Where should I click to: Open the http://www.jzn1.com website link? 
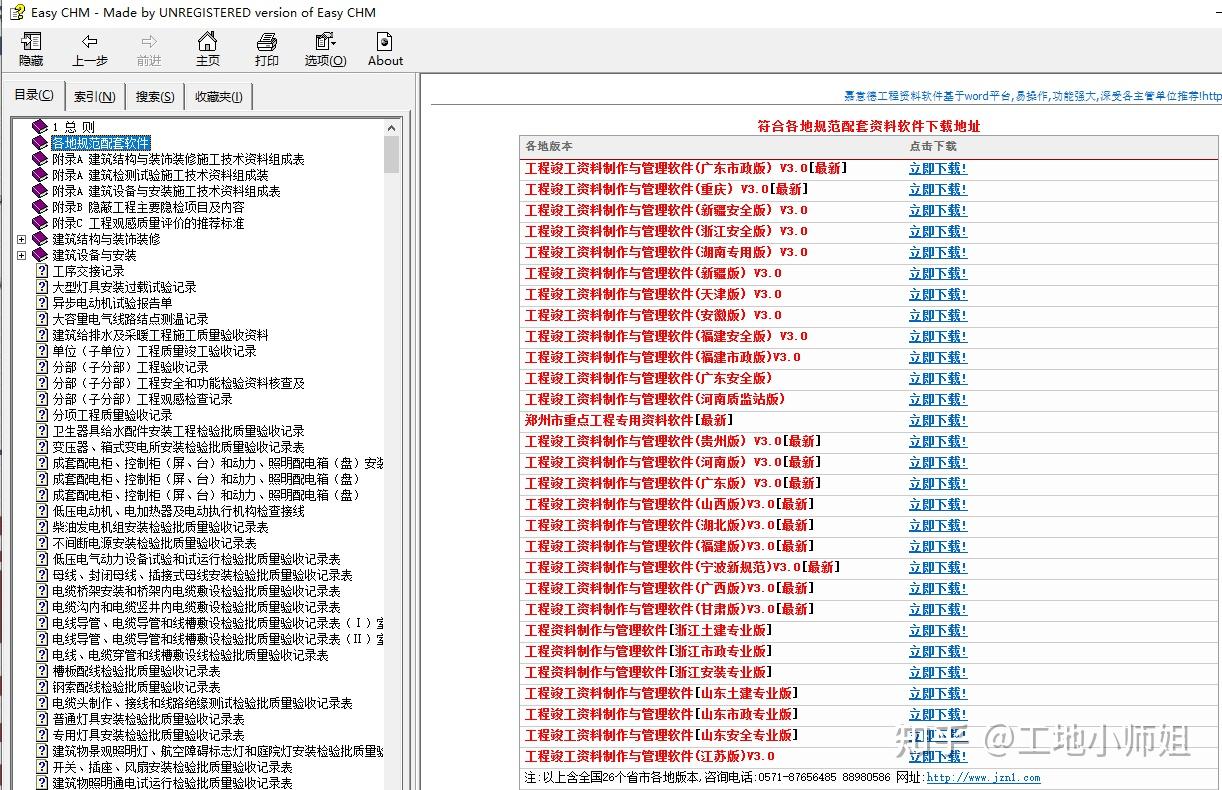coord(983,777)
